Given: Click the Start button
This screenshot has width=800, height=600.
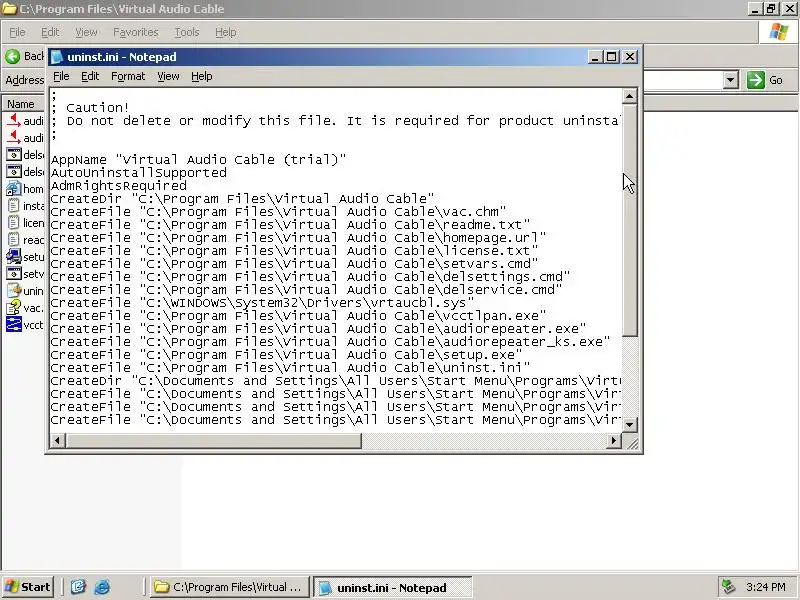Looking at the screenshot, I should [x=28, y=587].
